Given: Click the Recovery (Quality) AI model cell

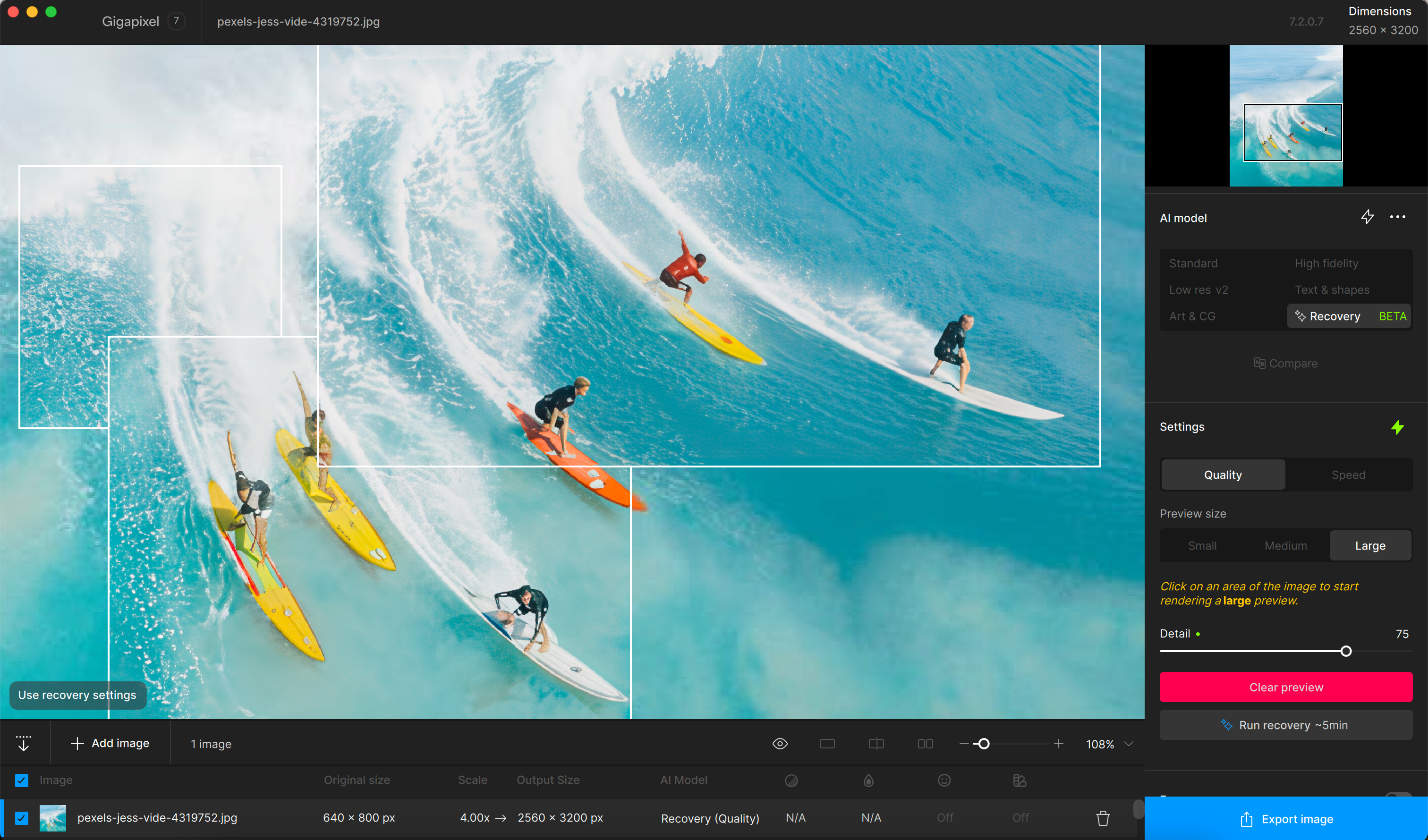Looking at the screenshot, I should (709, 818).
